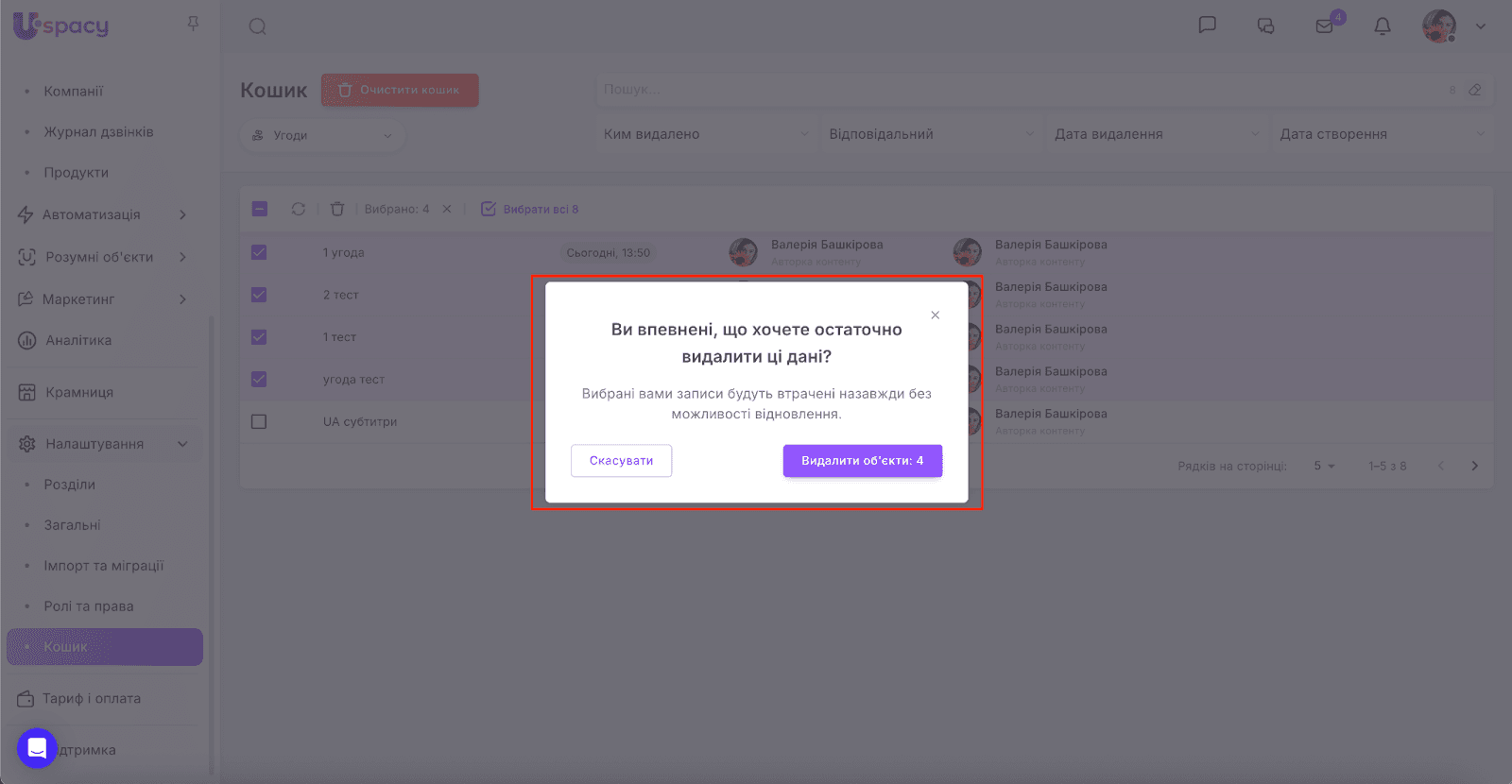Uncheck the 1 угода row checkbox
Image resolution: width=1512 pixels, height=784 pixels.
(259, 252)
